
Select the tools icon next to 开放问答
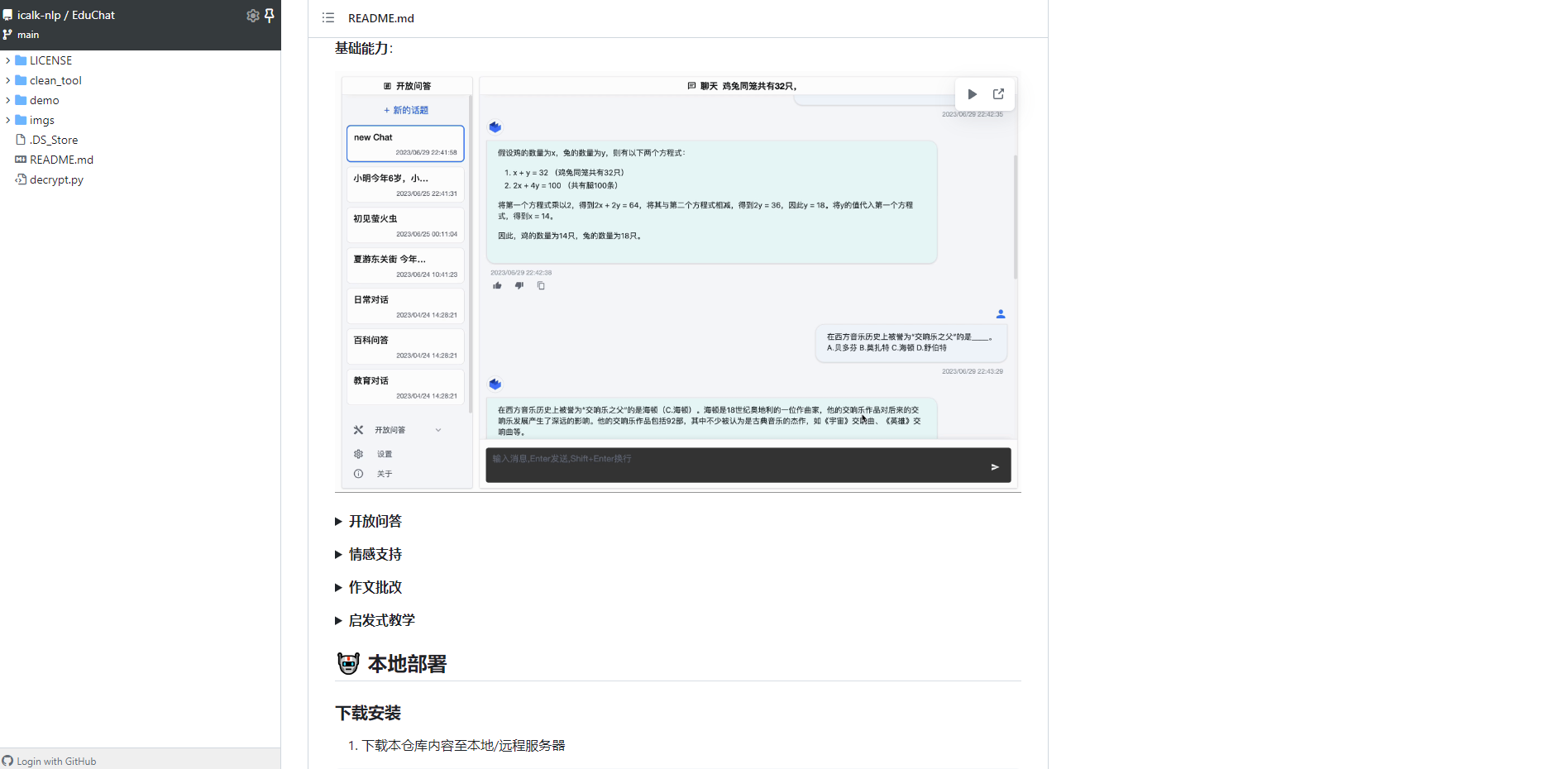pyautogui.click(x=358, y=429)
